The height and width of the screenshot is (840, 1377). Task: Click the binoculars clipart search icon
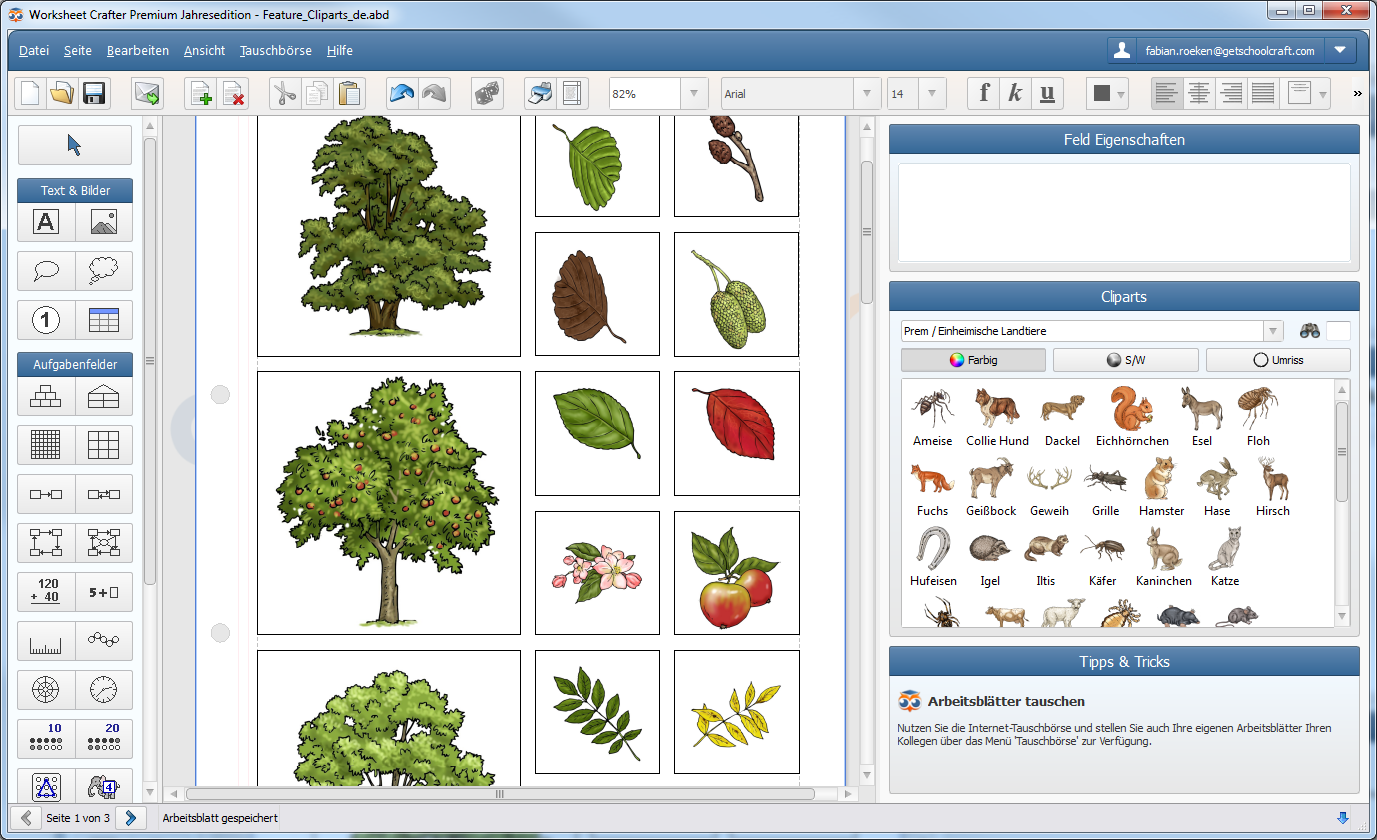click(x=1309, y=331)
